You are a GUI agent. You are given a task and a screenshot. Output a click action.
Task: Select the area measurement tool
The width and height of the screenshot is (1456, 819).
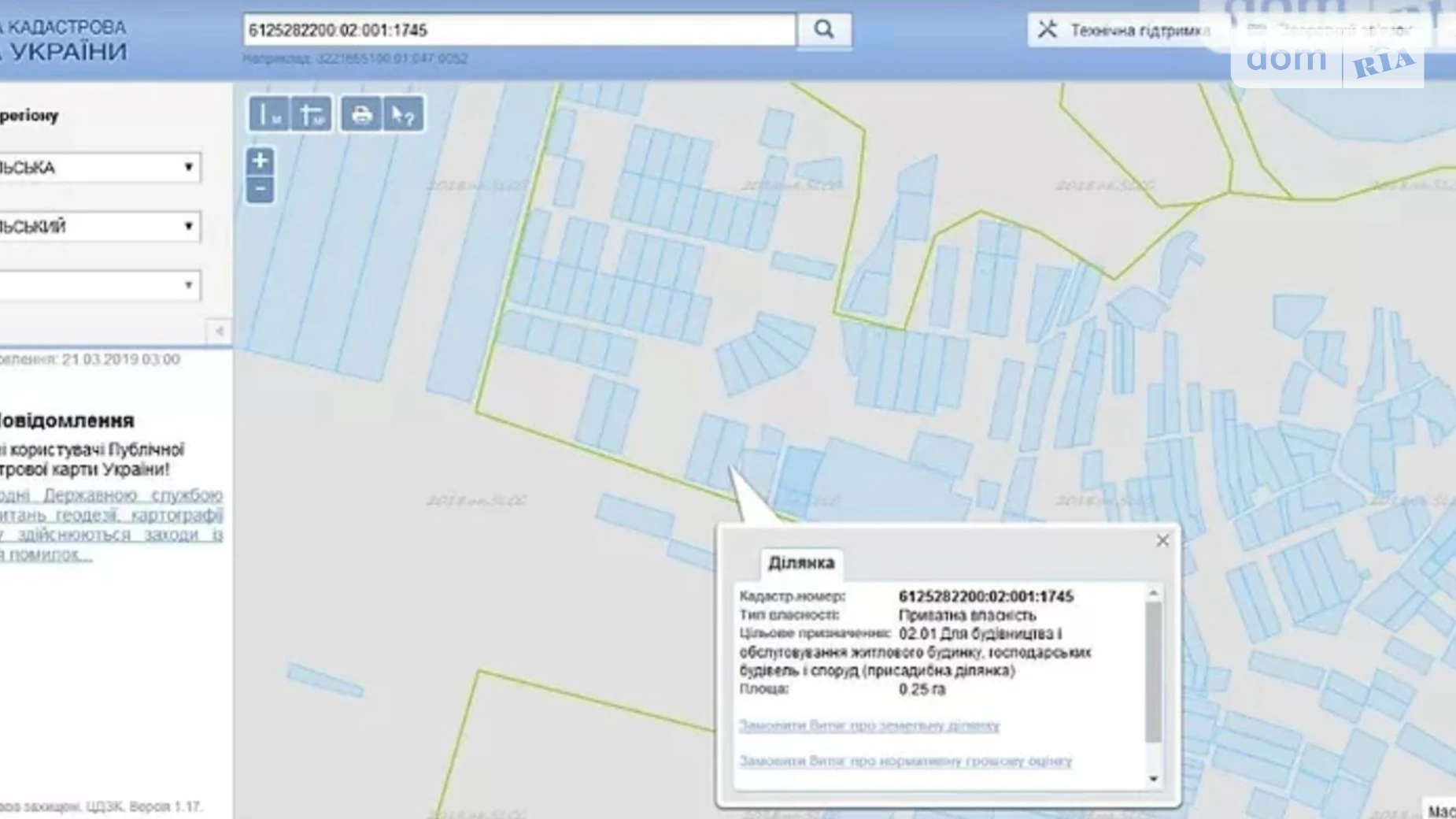(312, 115)
